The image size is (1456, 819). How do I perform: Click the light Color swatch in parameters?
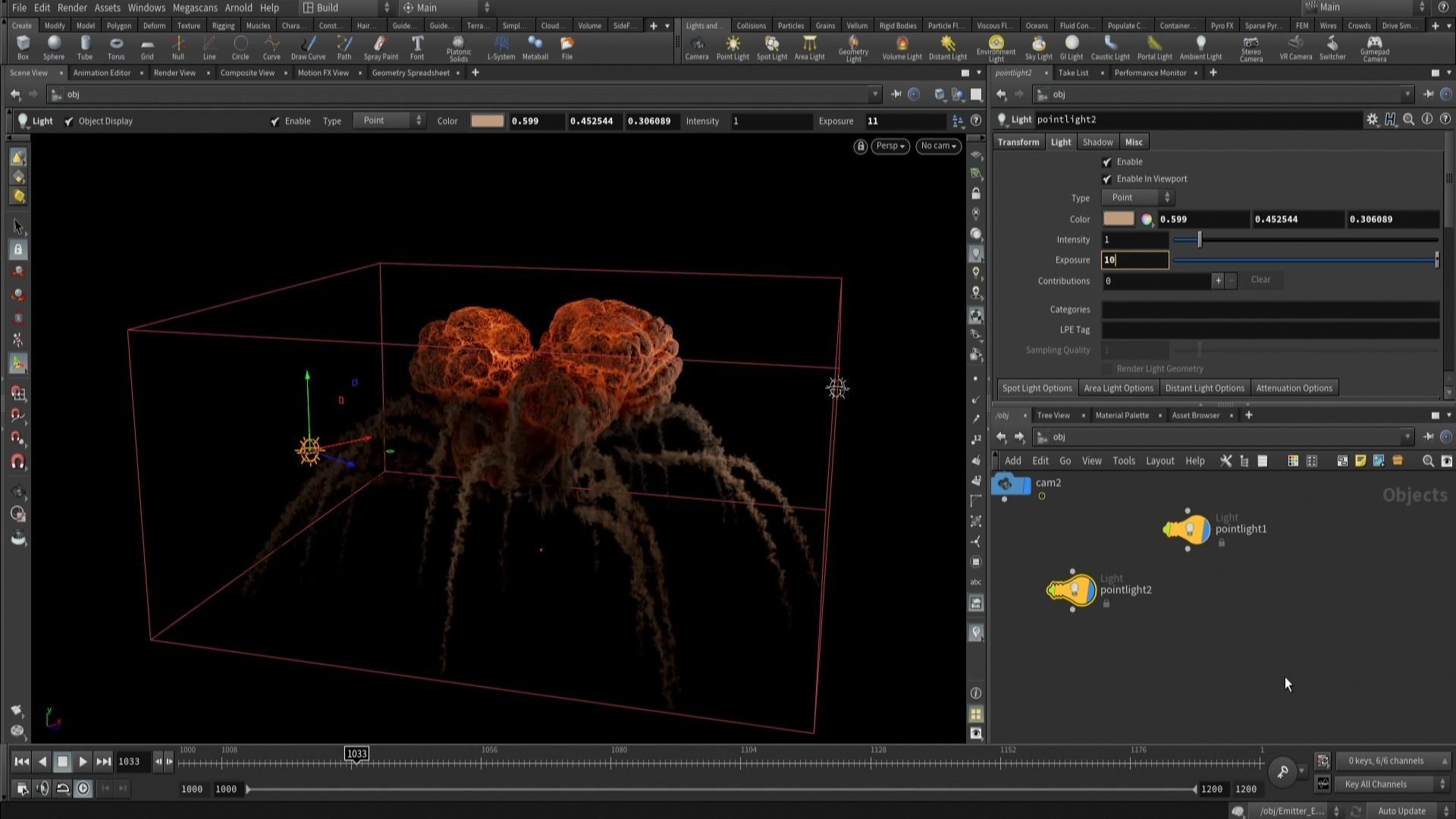point(1119,219)
